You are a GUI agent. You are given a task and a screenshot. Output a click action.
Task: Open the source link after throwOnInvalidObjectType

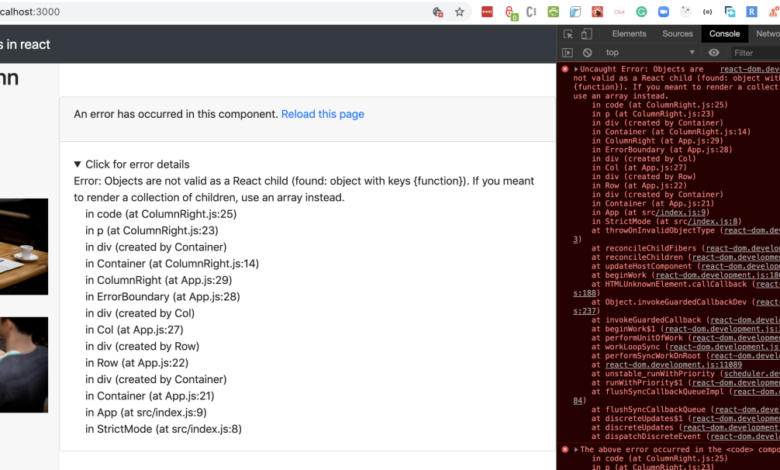tap(752, 230)
